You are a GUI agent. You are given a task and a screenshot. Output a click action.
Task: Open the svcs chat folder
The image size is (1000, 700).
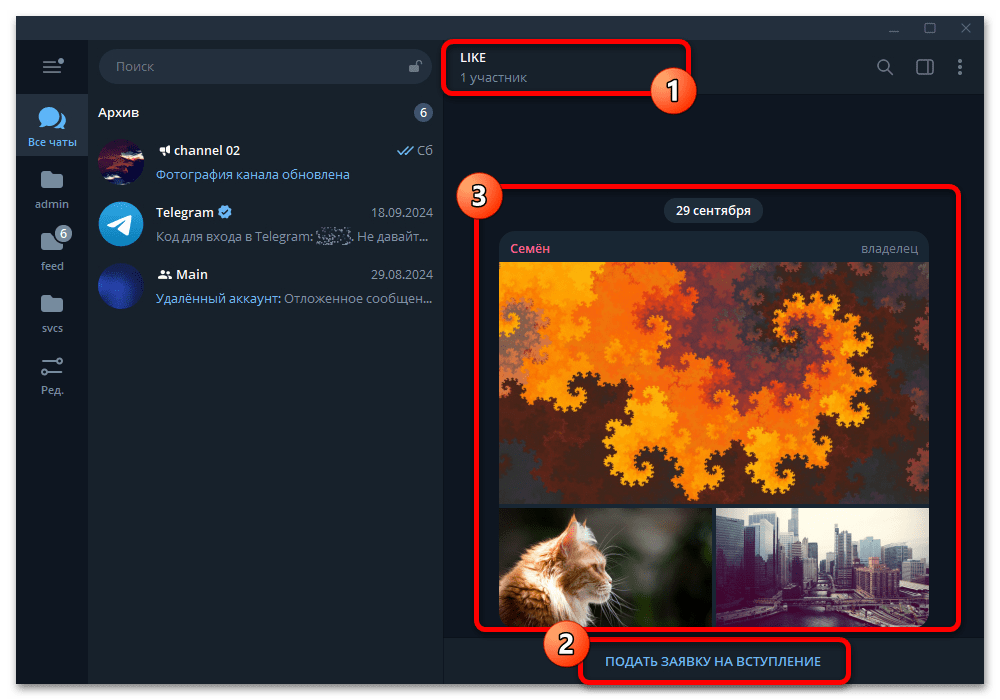pos(52,314)
